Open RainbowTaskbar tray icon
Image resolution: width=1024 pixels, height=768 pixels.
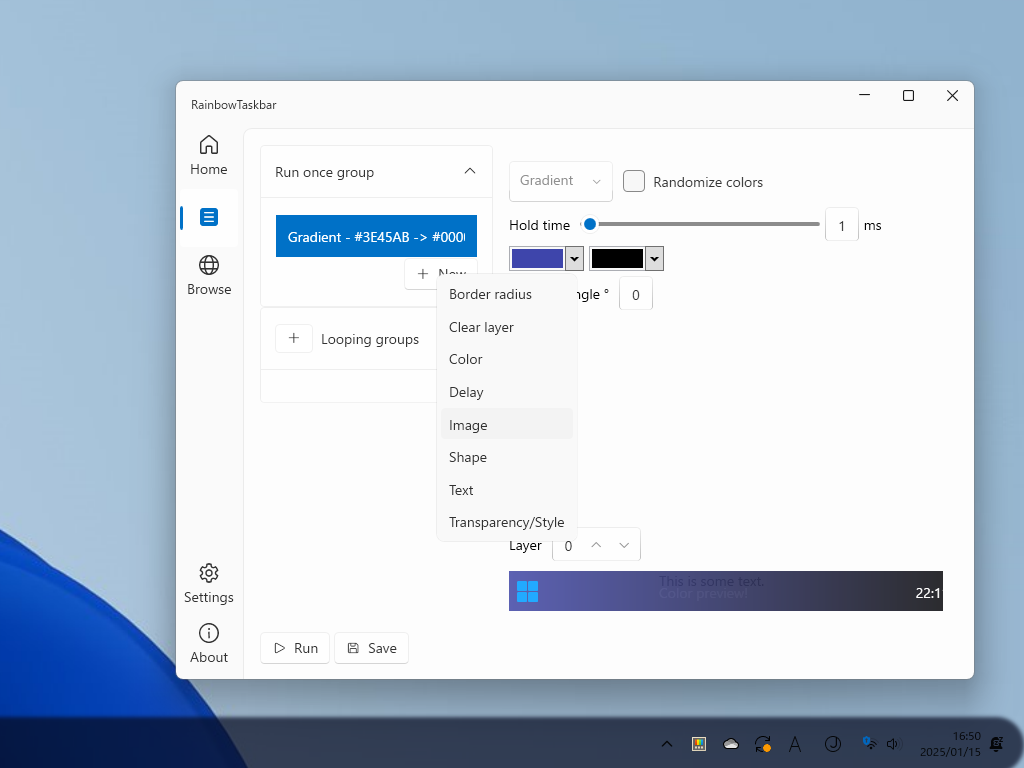point(699,744)
